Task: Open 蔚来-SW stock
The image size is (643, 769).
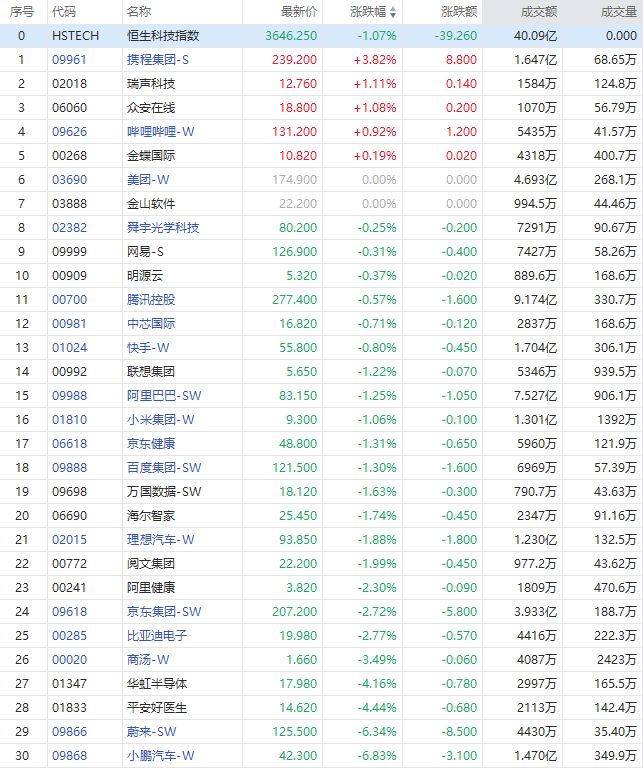Action: pos(152,732)
